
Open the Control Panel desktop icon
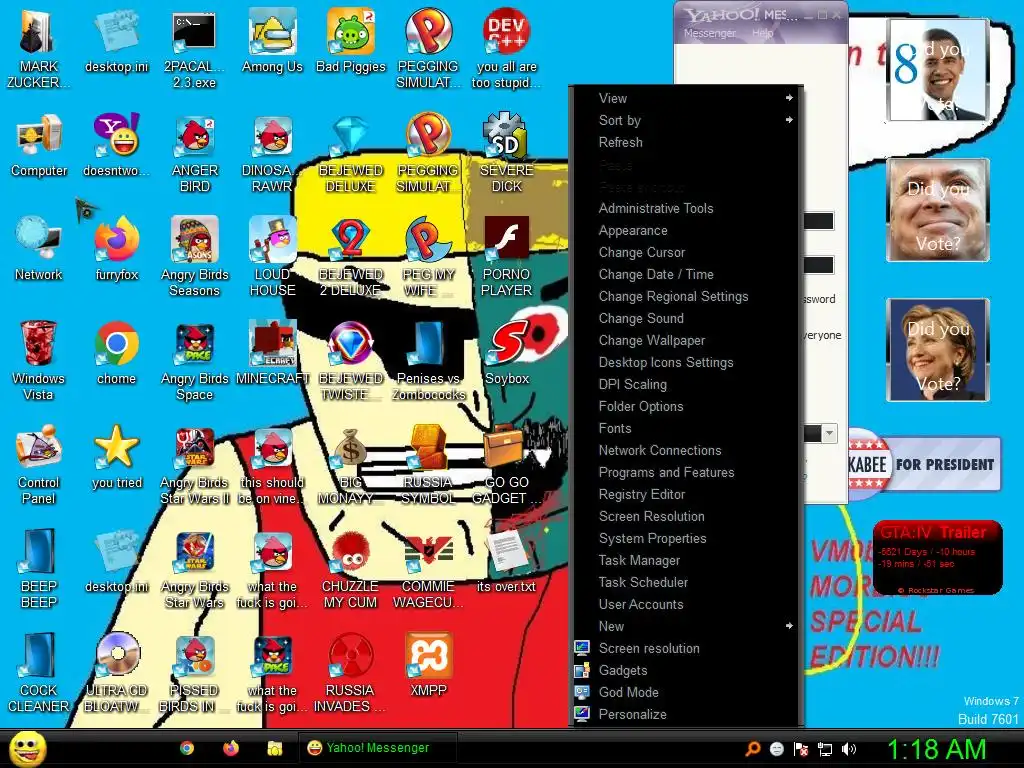click(x=39, y=464)
